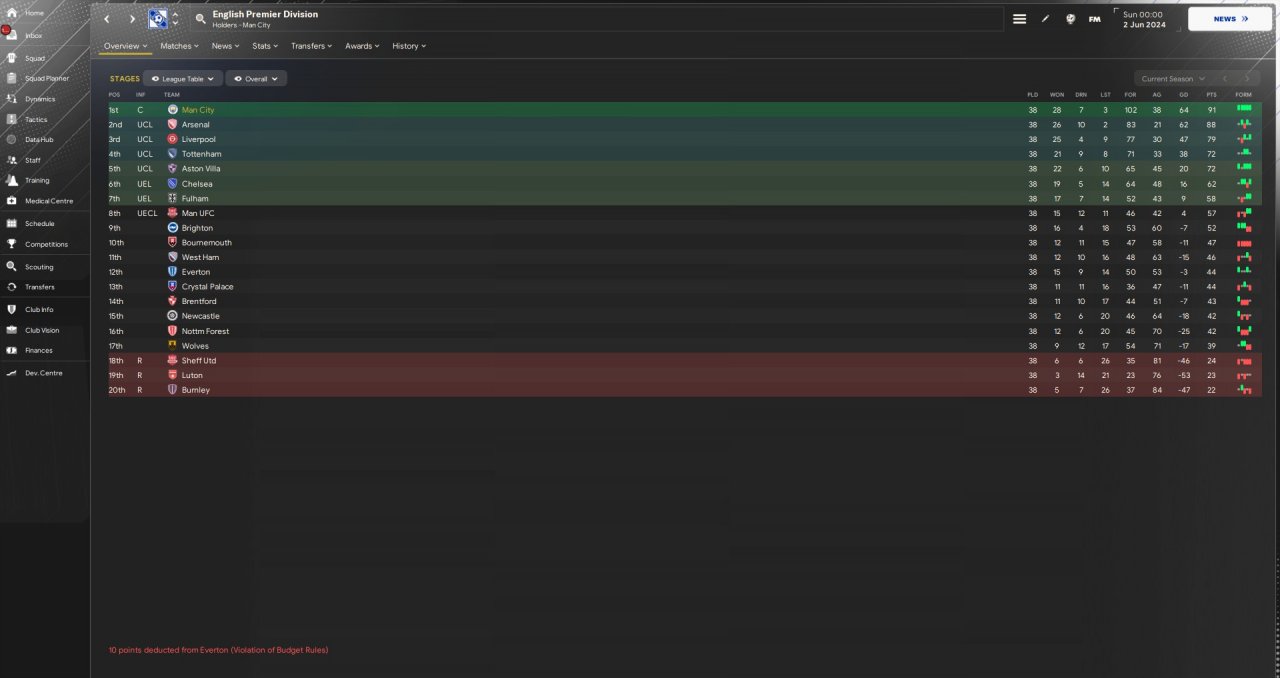
Task: Switch to the Matches tab
Action: pos(179,46)
